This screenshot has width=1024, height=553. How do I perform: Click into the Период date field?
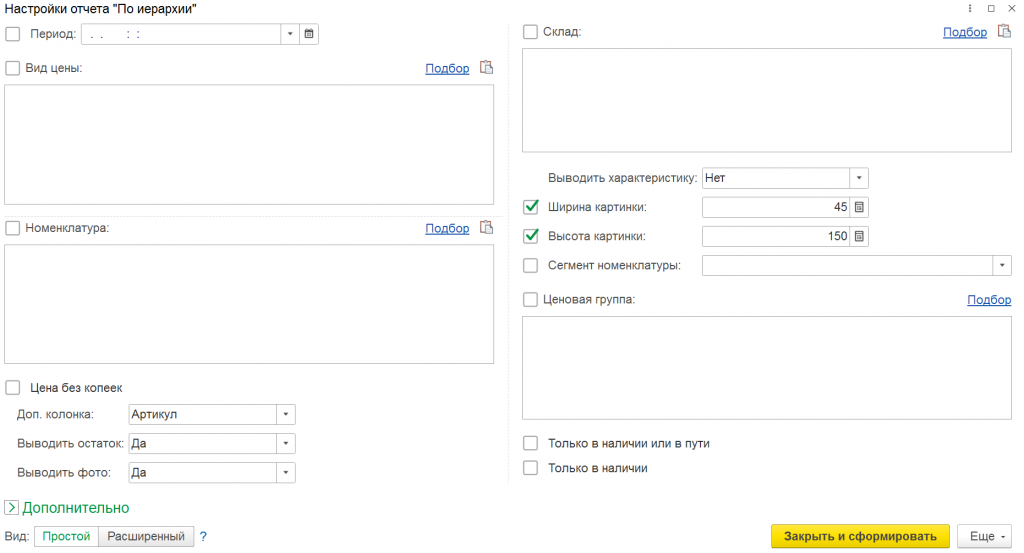click(181, 34)
